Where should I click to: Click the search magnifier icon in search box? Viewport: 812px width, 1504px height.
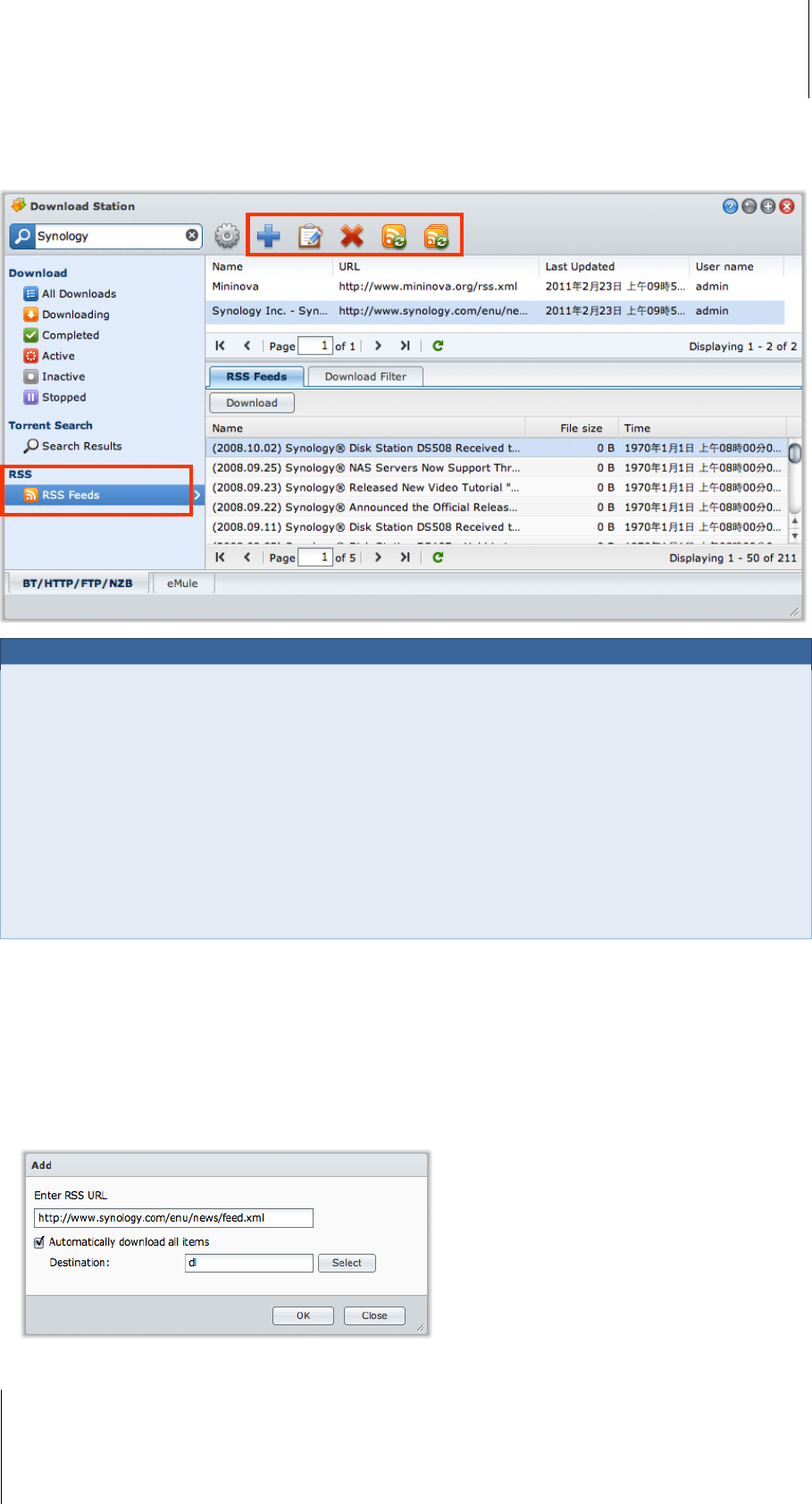click(x=22, y=236)
